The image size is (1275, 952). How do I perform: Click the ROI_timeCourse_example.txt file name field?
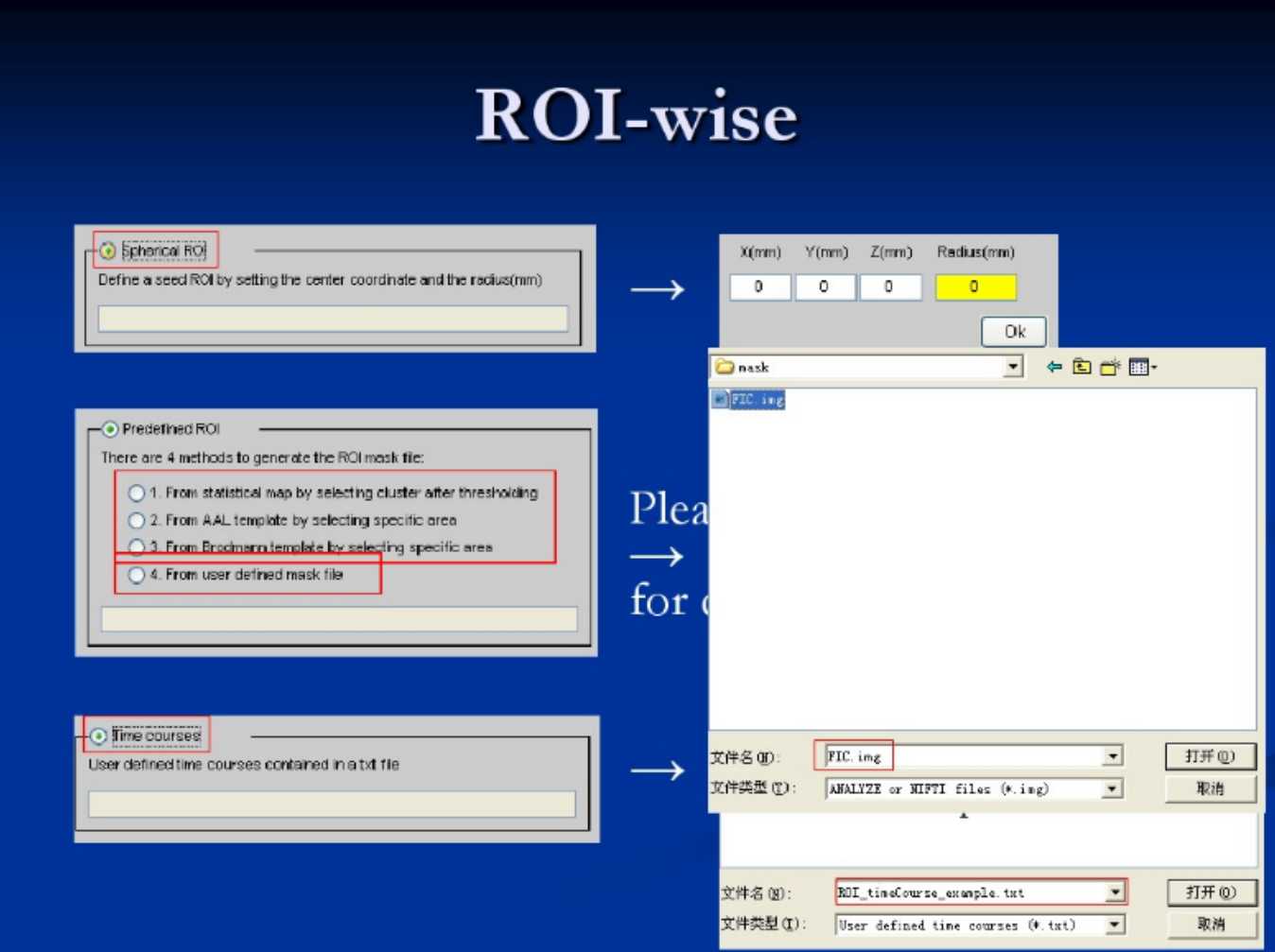pos(970,892)
